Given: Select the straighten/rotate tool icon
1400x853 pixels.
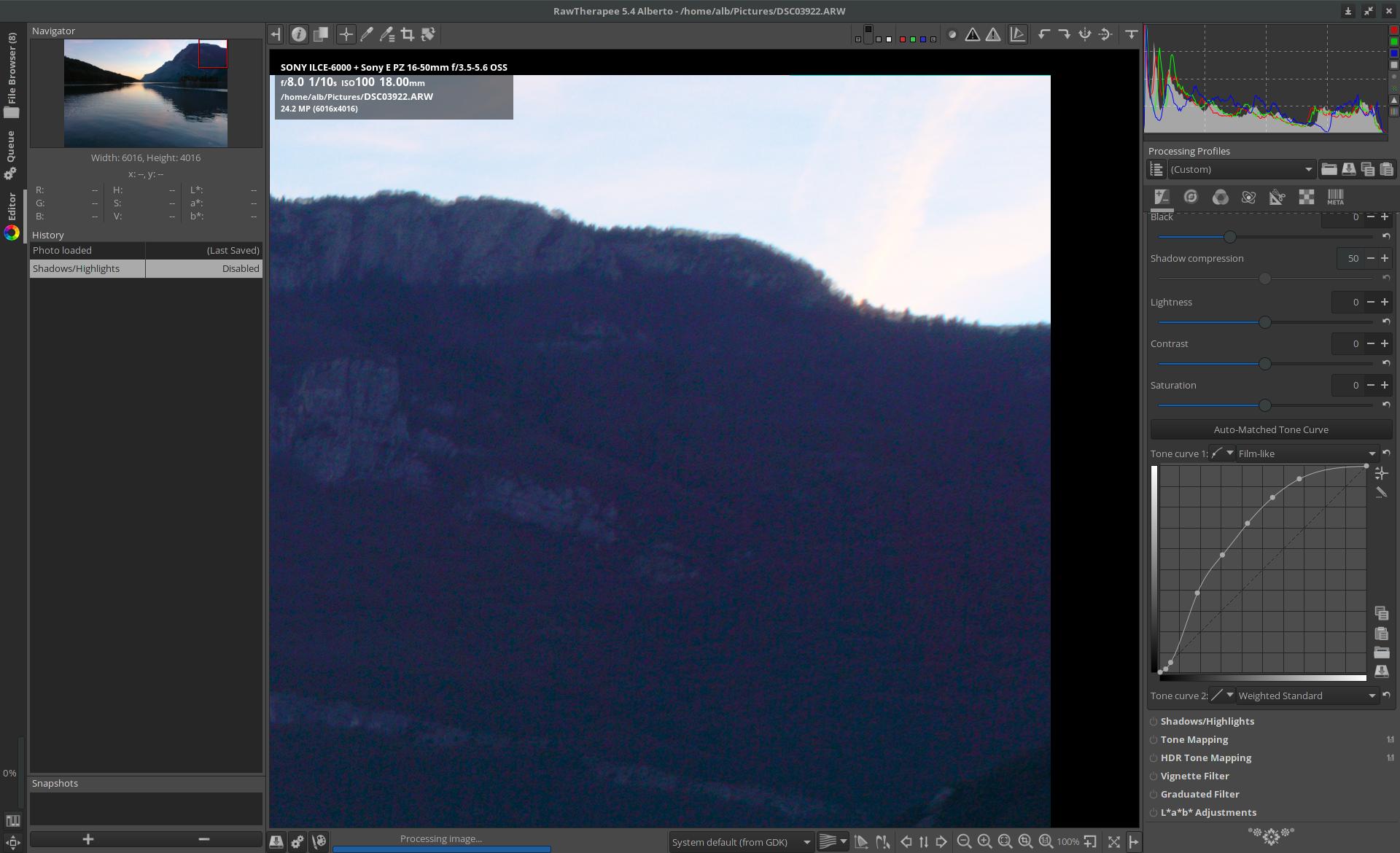Looking at the screenshot, I should [428, 34].
